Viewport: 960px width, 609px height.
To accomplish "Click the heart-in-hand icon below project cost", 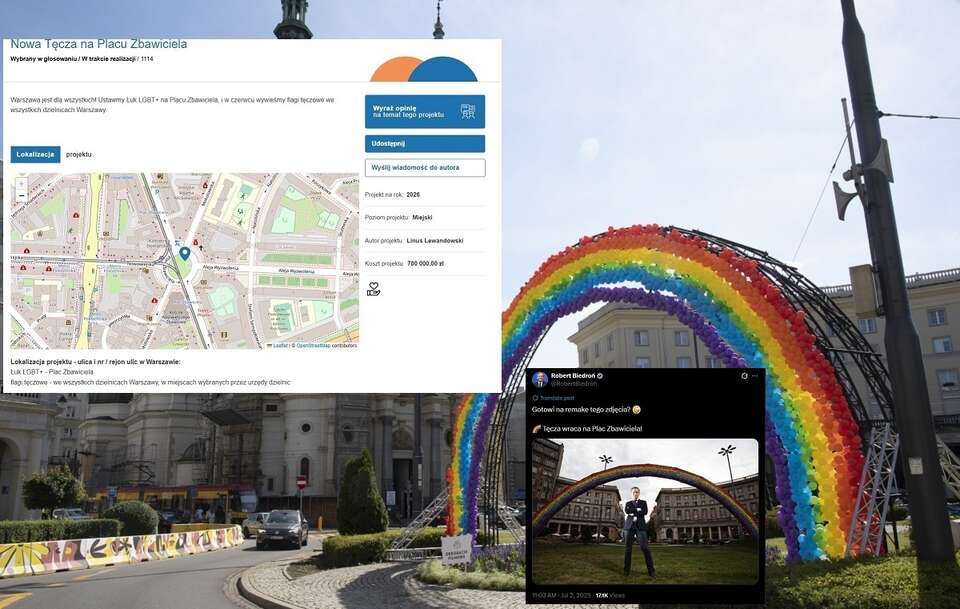I will tap(373, 290).
